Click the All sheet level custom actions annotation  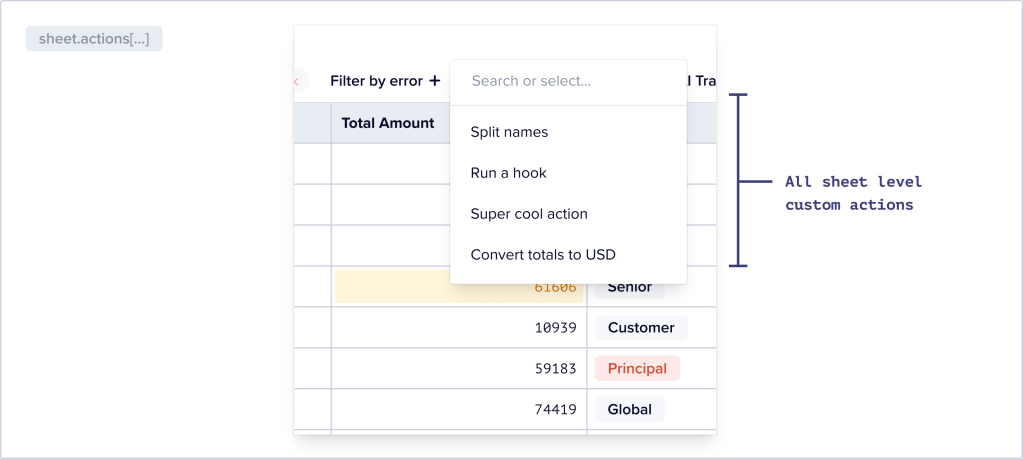coord(852,193)
